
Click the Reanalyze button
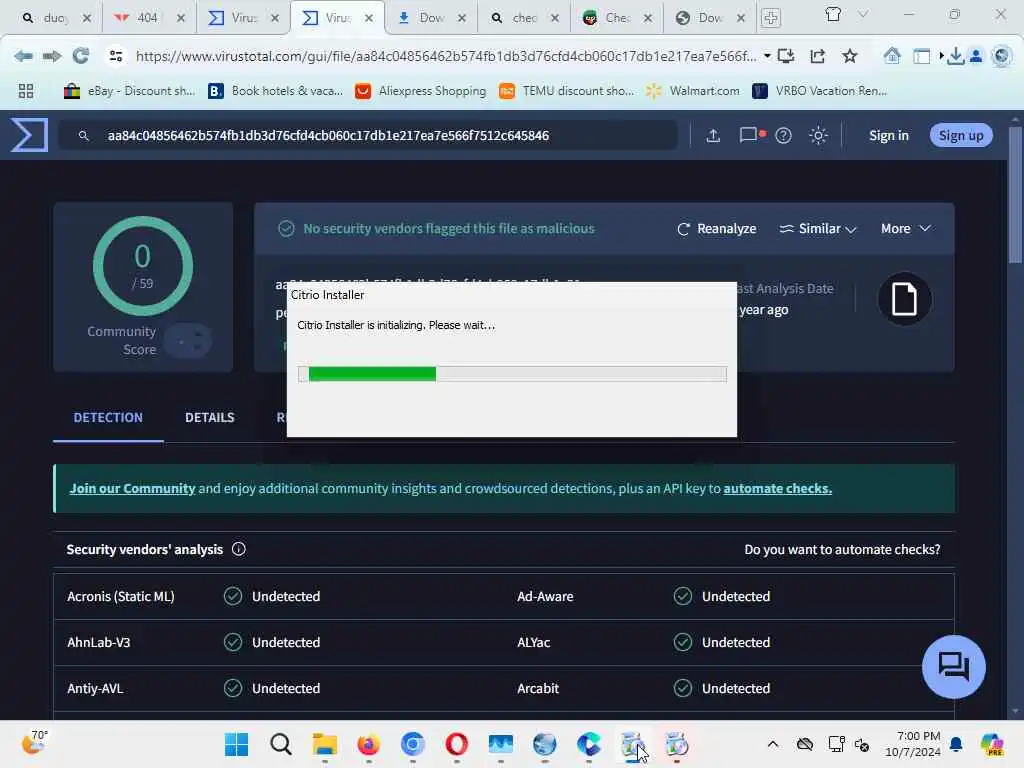tap(717, 229)
